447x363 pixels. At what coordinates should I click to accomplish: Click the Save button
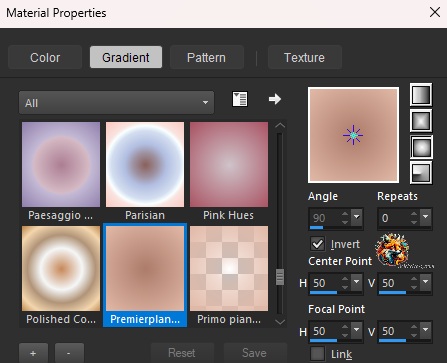[255, 353]
